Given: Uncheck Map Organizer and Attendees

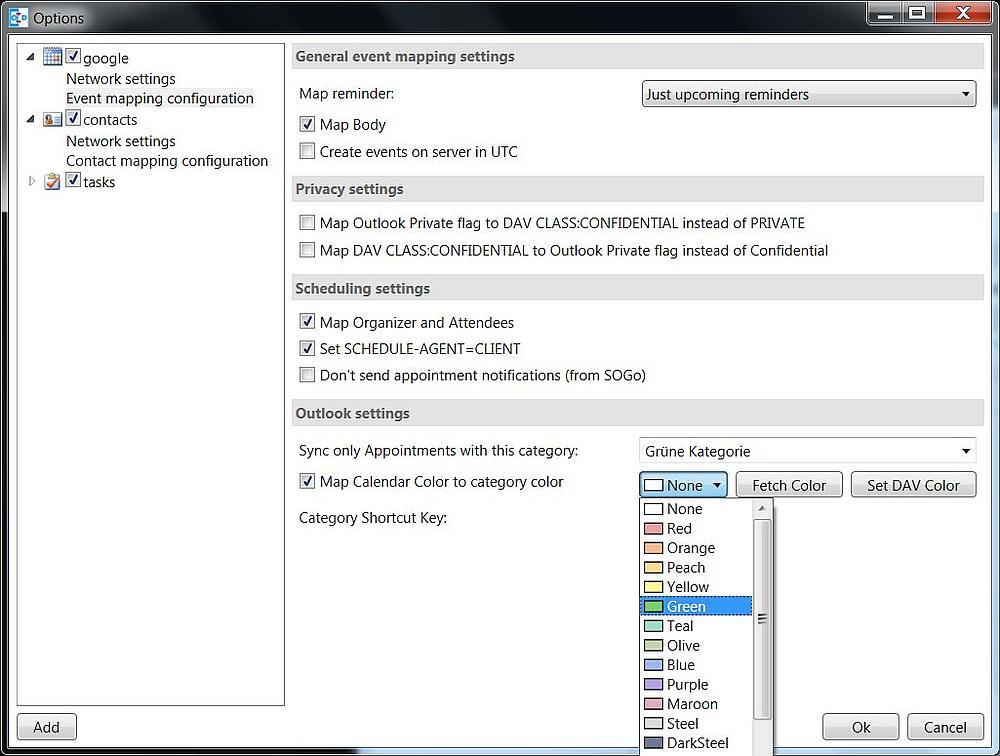Looking at the screenshot, I should 307,322.
